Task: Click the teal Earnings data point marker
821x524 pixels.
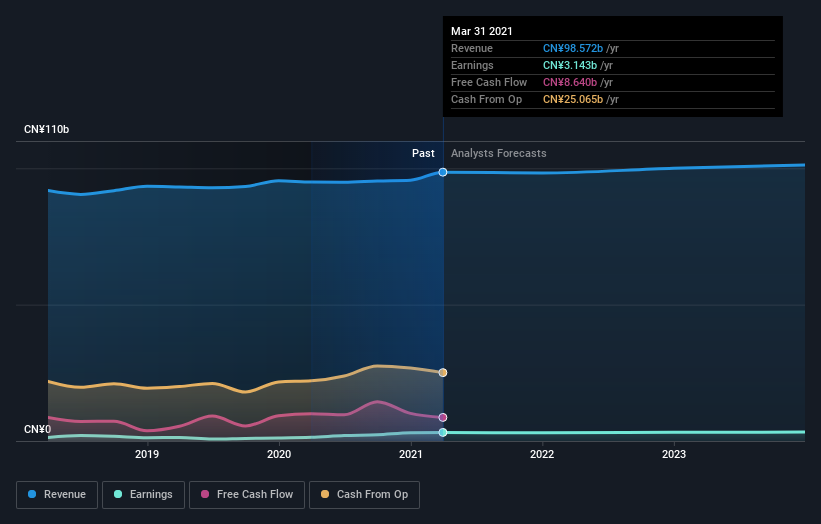Action: pyautogui.click(x=443, y=432)
